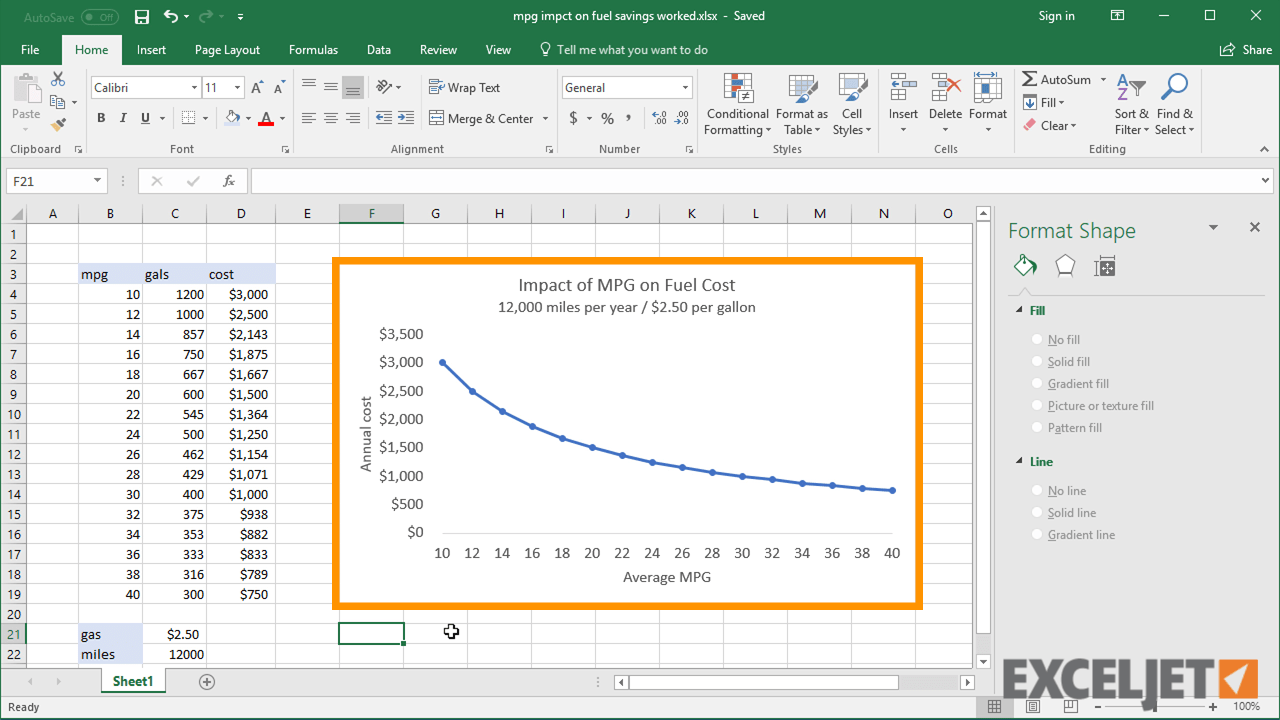The width and height of the screenshot is (1280, 720).
Task: Select the Effects icon in Format Shape pane
Action: coord(1064,265)
